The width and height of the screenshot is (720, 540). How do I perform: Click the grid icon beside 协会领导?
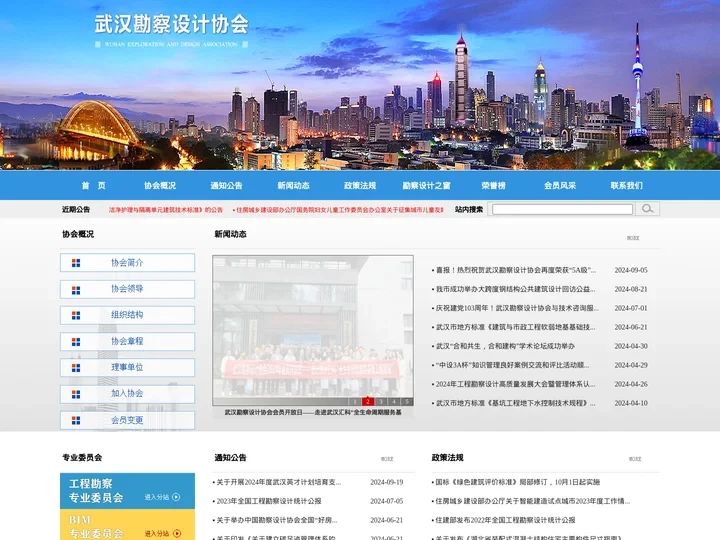coord(76,290)
